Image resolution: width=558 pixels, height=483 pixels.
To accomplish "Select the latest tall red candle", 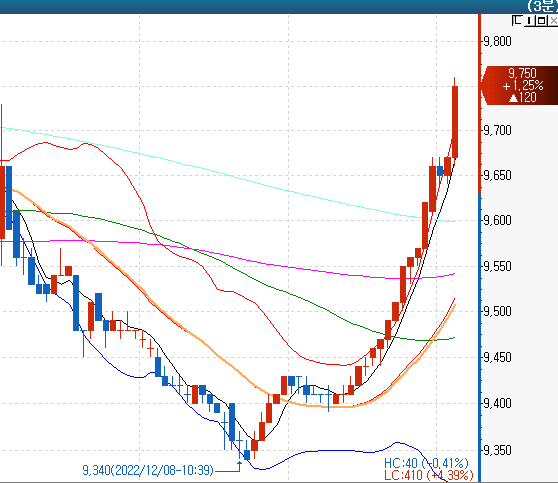I will pyautogui.click(x=455, y=122).
